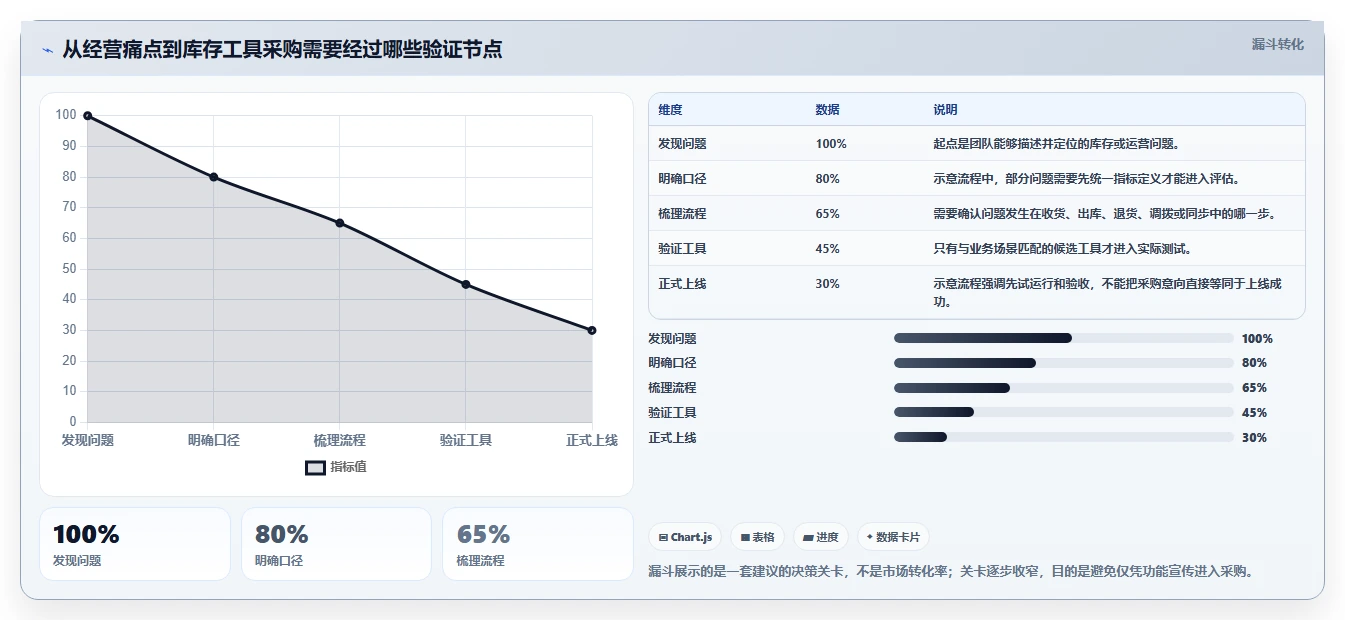1345x620 pixels.
Task: Click the chart data point at 100 for 发现问题
Action: point(88,116)
